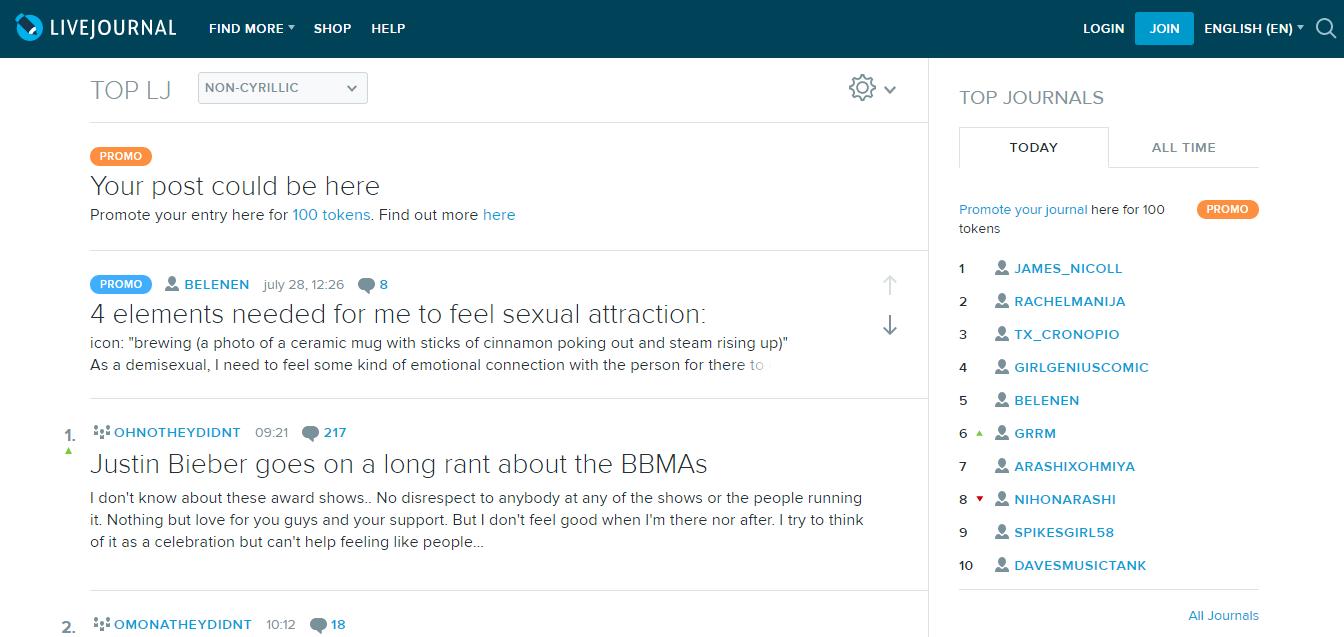The width and height of the screenshot is (1344, 637).
Task: Click the user icon next to DAVESMUSICTANK
Action: [x=1002, y=565]
